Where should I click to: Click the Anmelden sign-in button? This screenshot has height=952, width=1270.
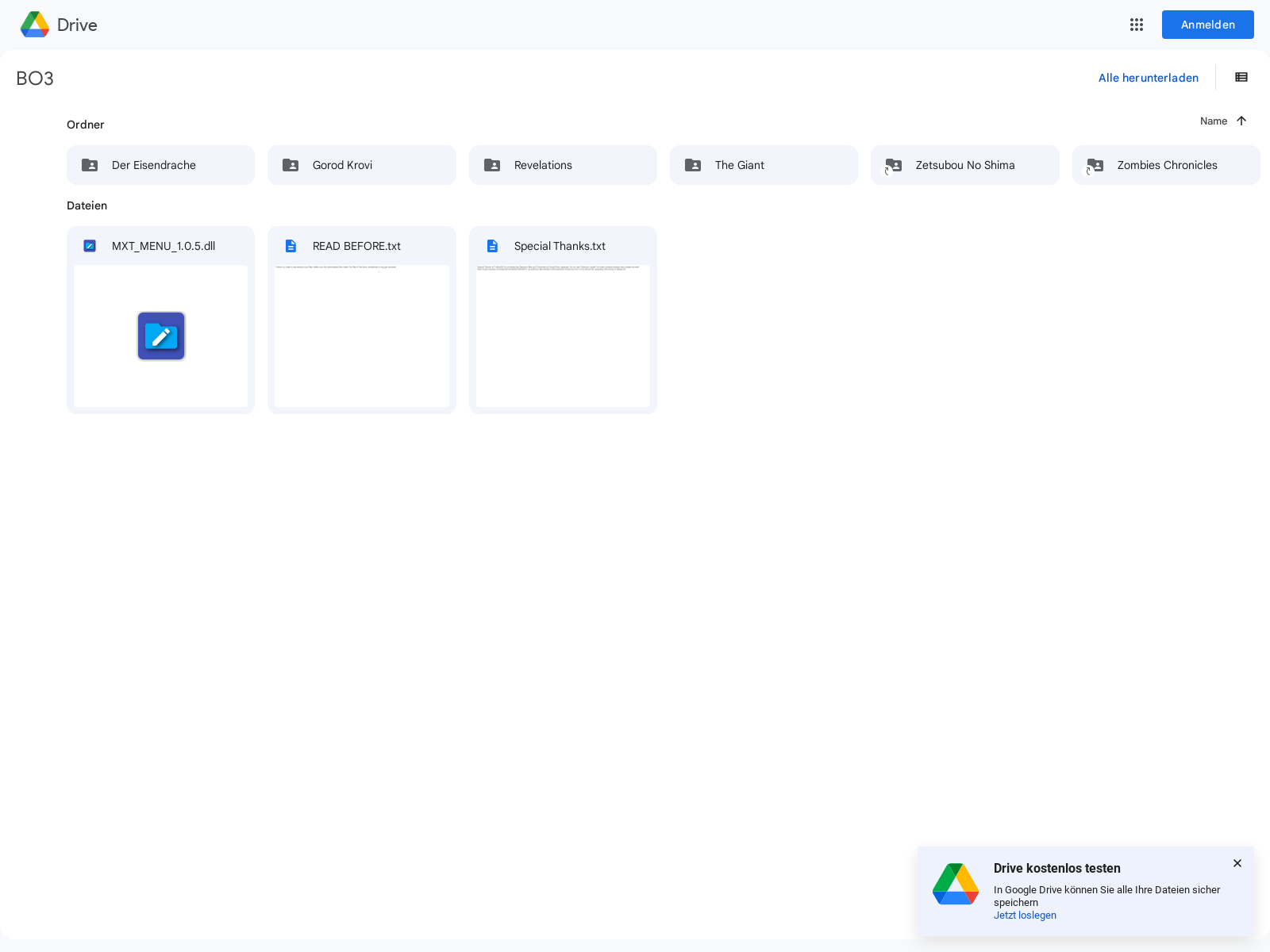1208,25
